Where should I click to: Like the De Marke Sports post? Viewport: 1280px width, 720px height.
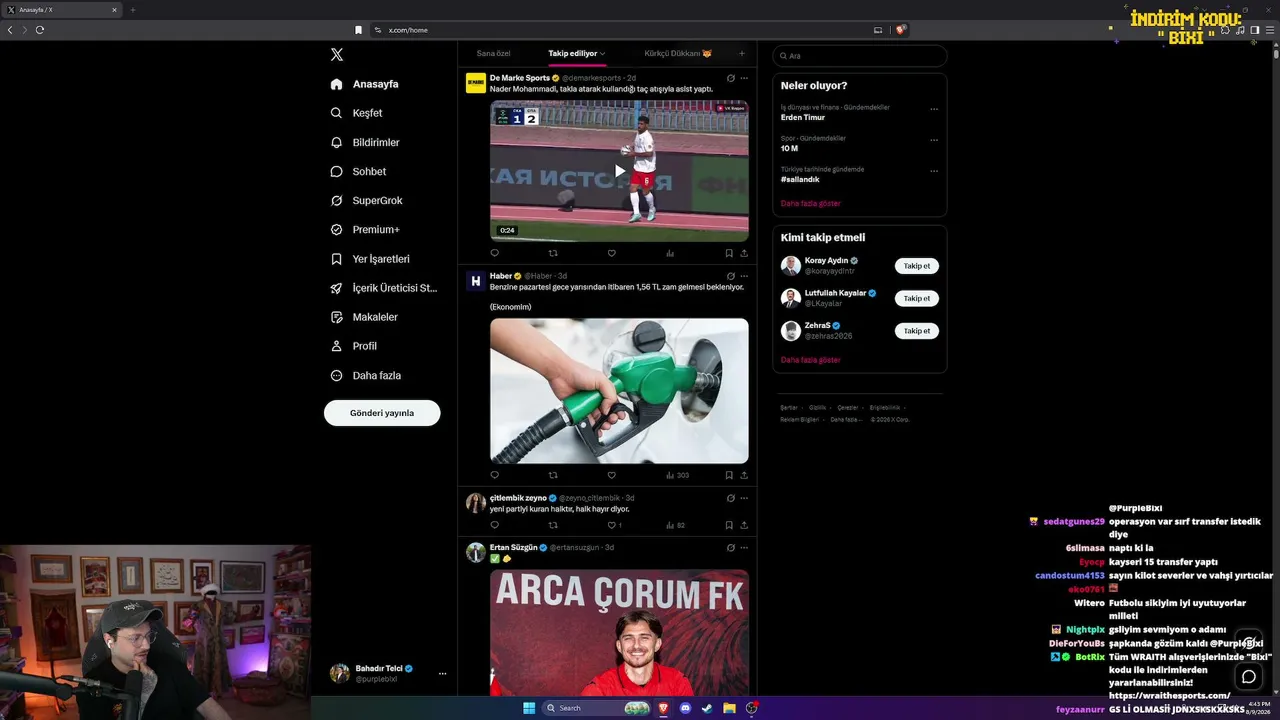pos(612,253)
